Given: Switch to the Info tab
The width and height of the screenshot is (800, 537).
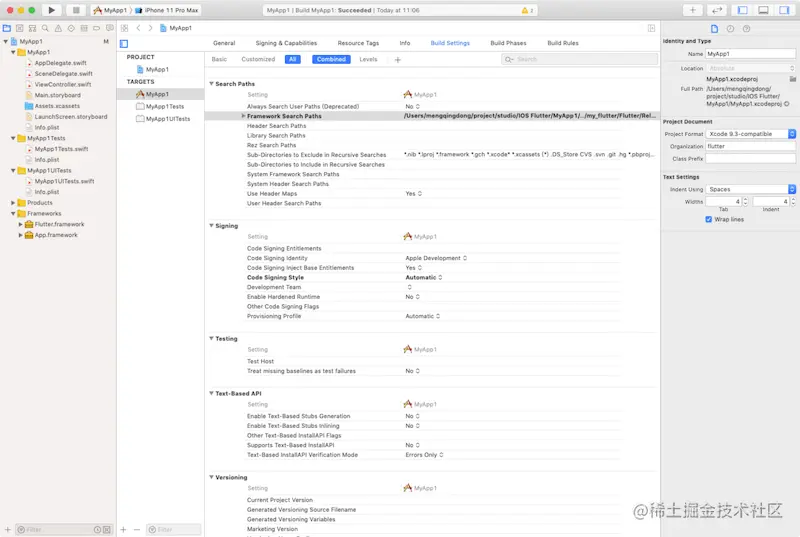Looking at the screenshot, I should pos(405,43).
